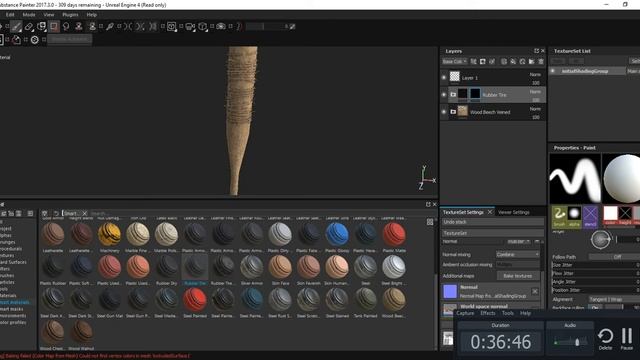Undock the Layers panel

point(536,51)
